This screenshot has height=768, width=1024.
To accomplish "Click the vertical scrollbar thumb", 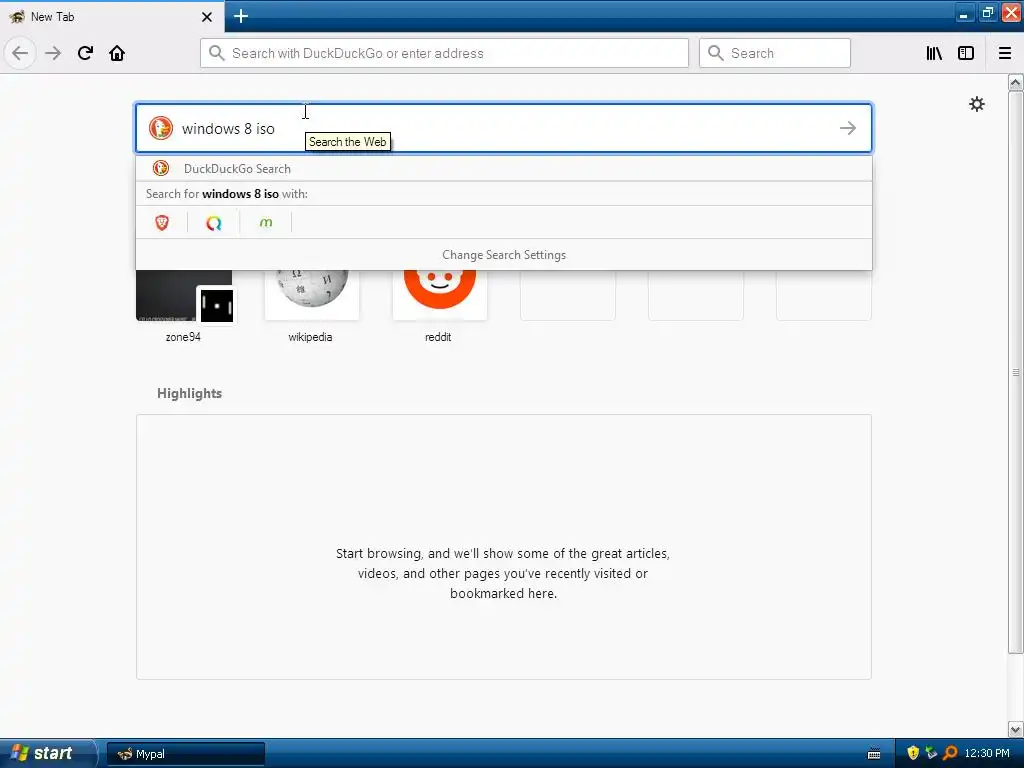I will pos(1015,372).
